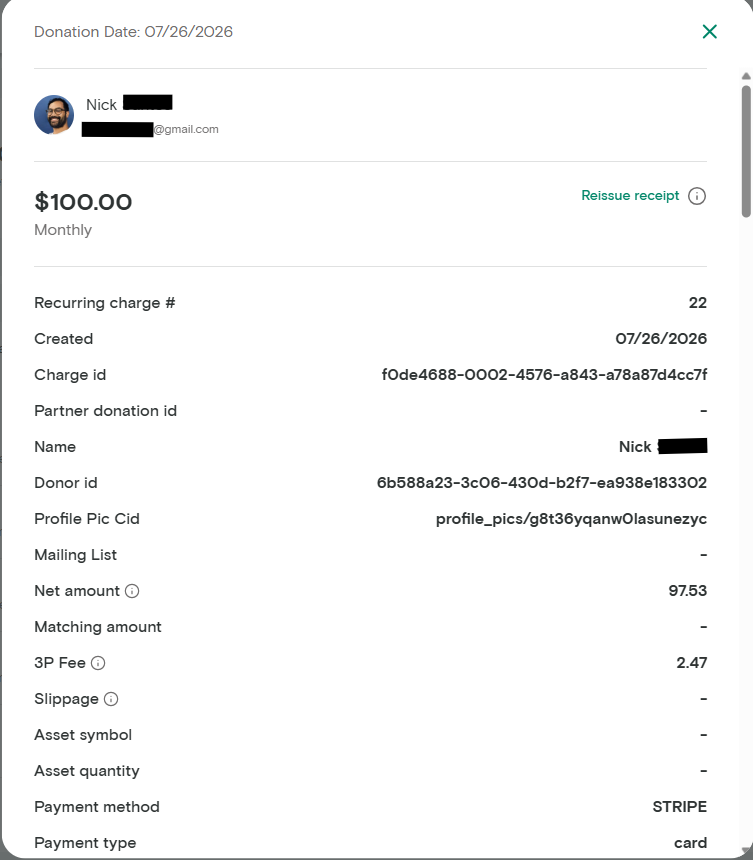
Task: Click the 3P Fee info icon
Action: [98, 663]
